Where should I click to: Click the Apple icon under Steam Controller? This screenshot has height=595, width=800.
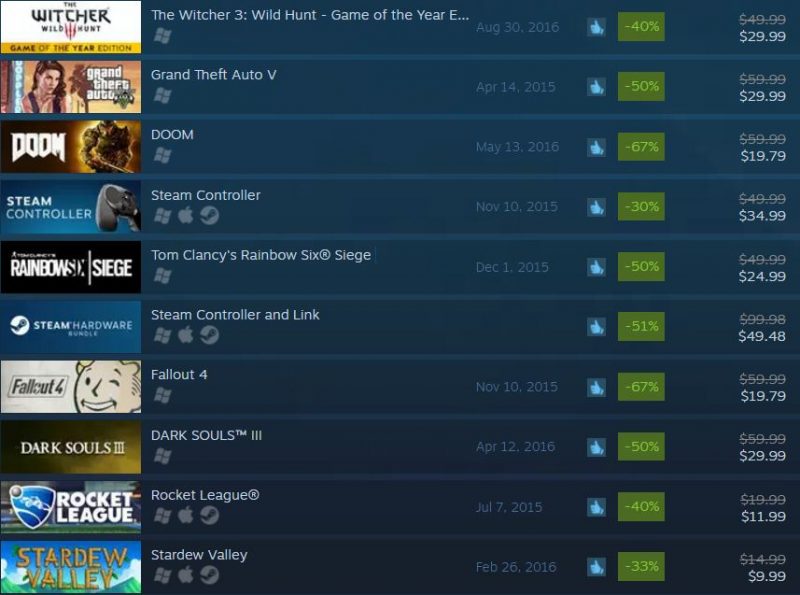186,215
